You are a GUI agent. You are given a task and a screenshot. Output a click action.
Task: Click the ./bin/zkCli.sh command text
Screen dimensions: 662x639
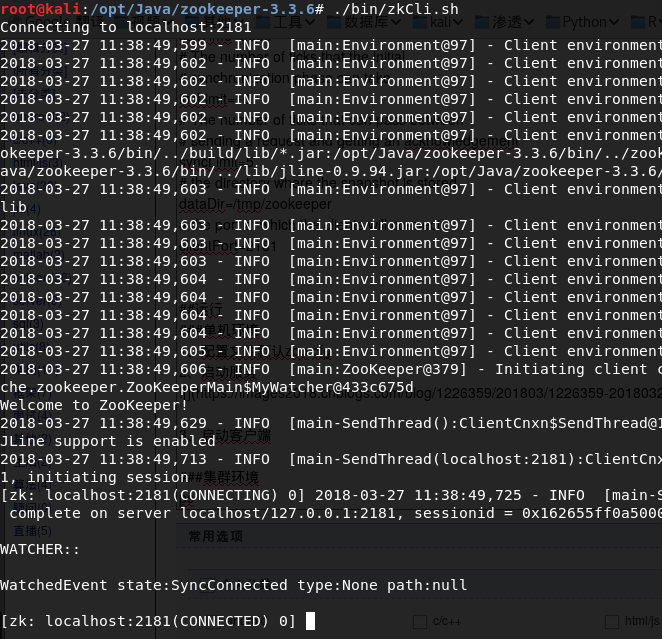click(396, 9)
